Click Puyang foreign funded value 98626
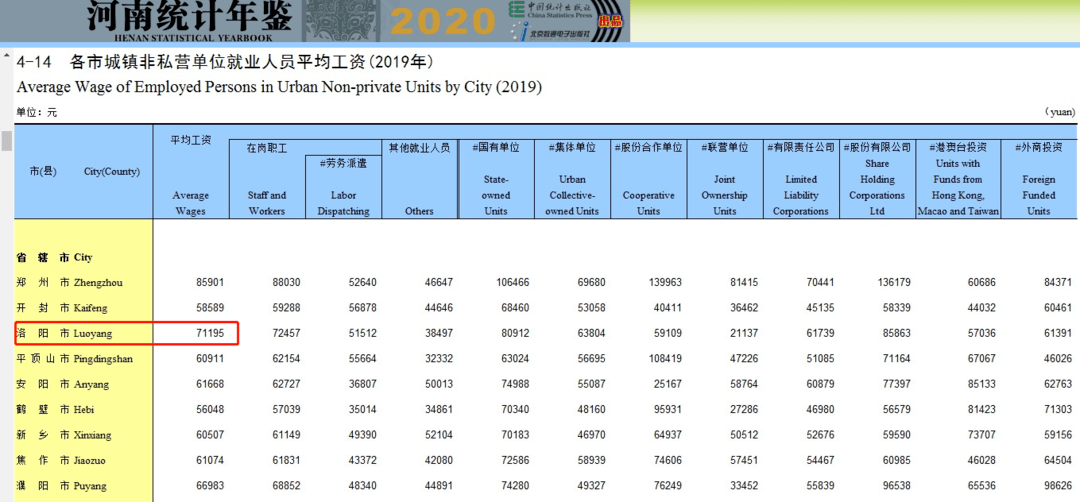The height and width of the screenshot is (502, 1080). [x=1058, y=485]
